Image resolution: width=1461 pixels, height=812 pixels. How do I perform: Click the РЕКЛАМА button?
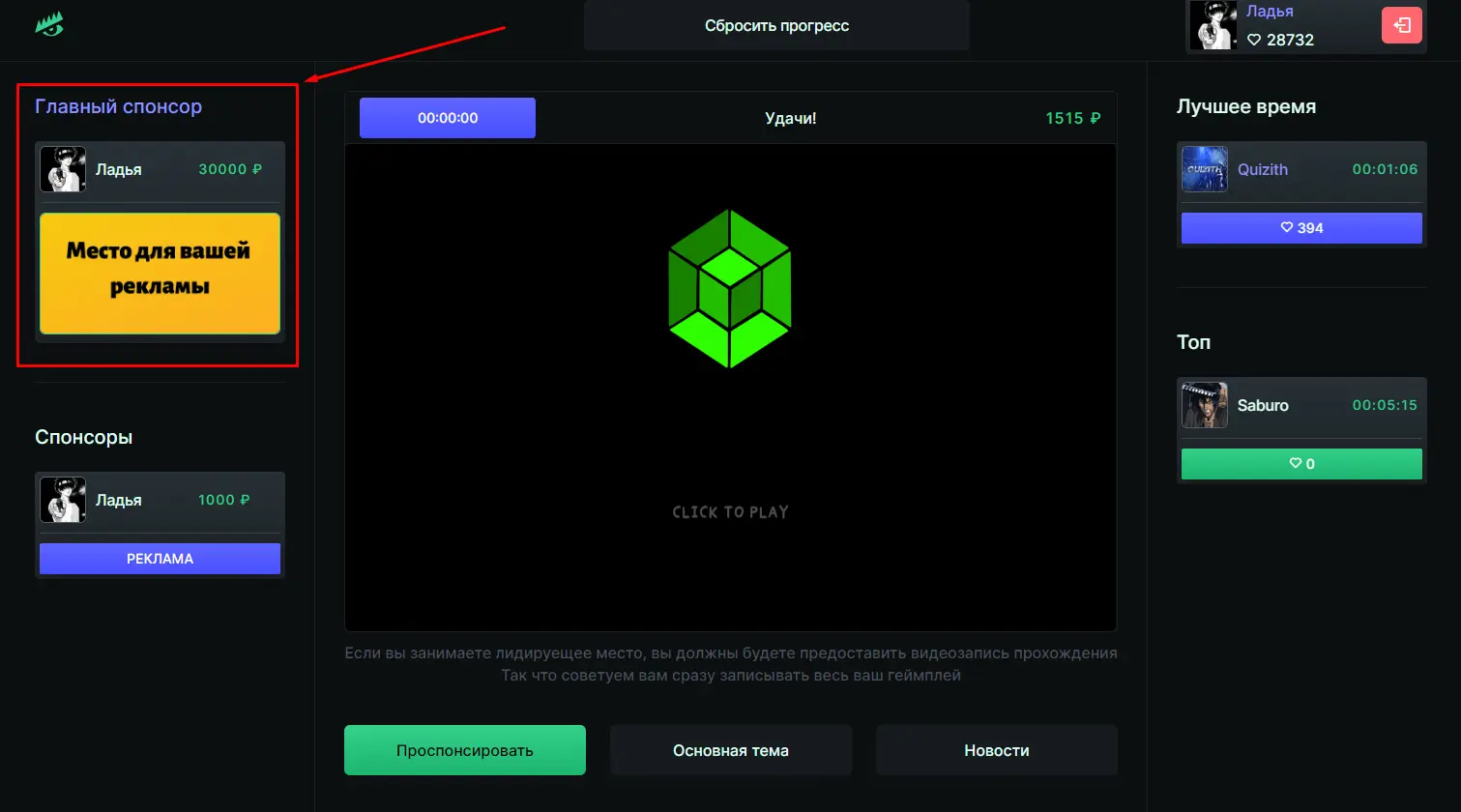tap(160, 559)
